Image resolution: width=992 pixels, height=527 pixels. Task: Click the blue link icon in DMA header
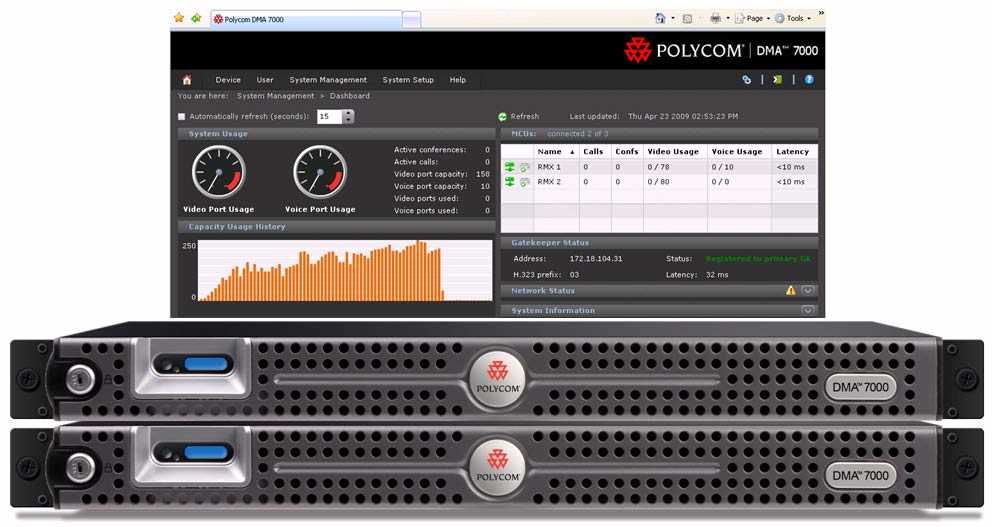747,80
